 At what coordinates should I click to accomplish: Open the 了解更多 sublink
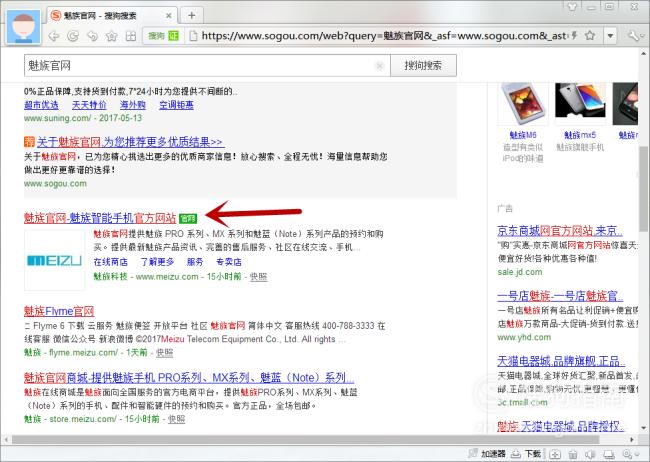tap(157, 262)
